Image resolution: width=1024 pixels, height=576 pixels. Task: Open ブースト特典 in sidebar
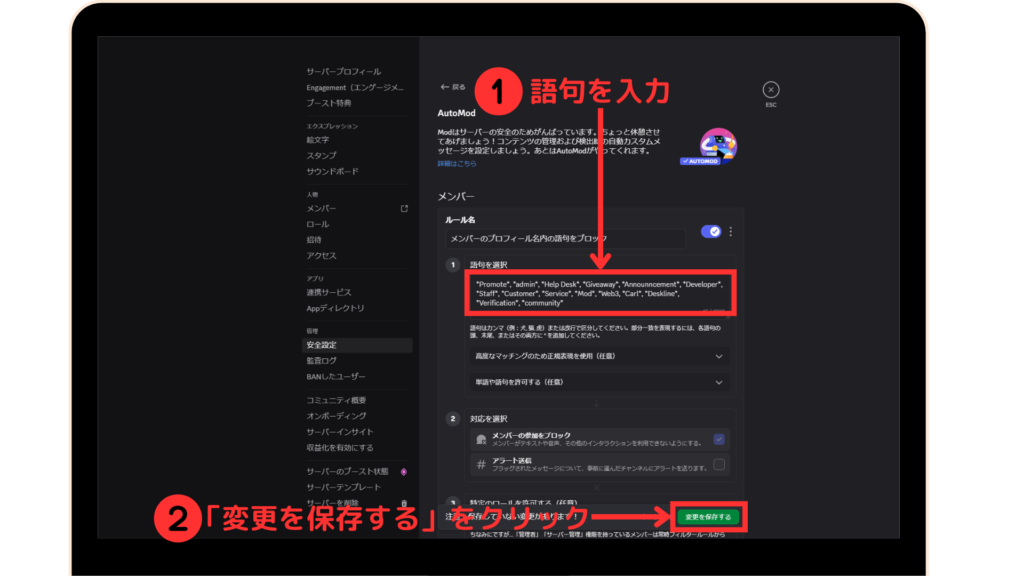(329, 103)
